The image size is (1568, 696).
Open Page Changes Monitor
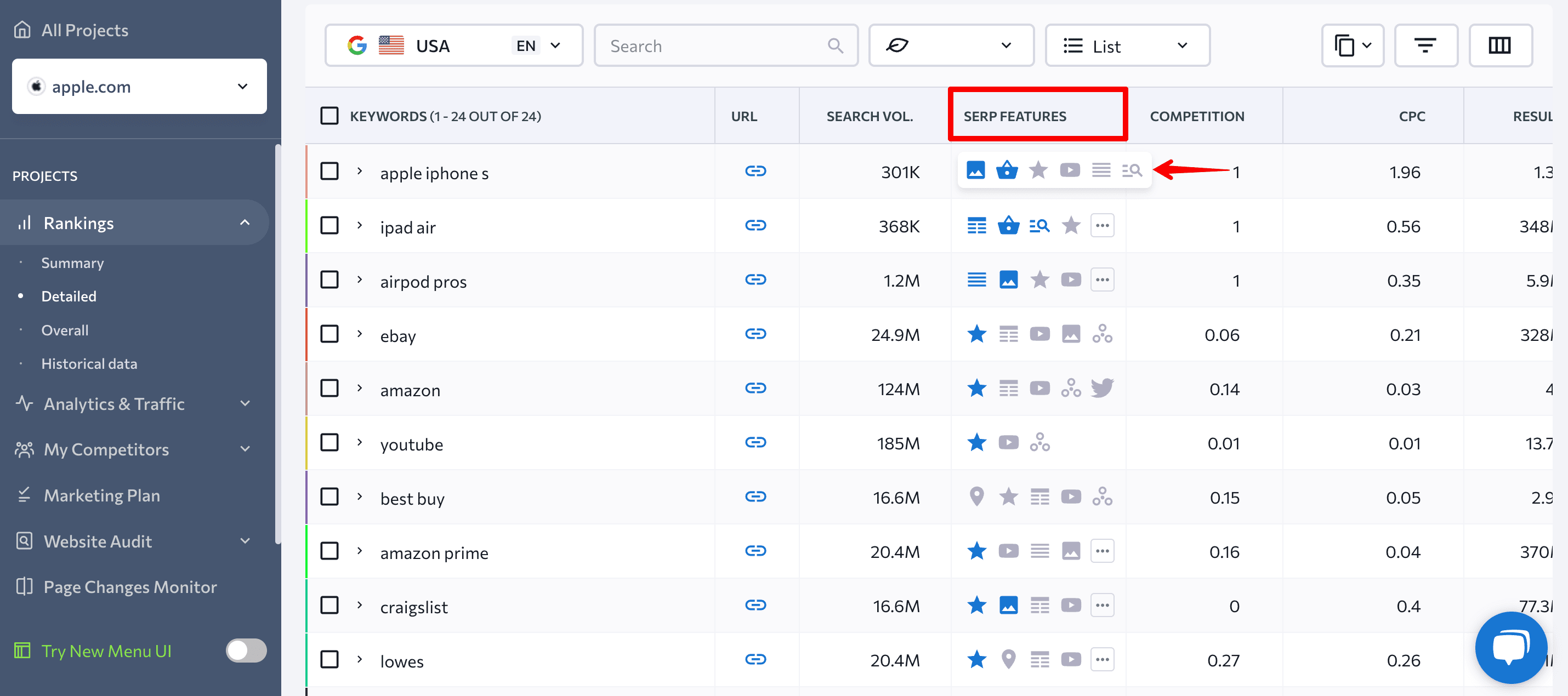click(x=129, y=586)
